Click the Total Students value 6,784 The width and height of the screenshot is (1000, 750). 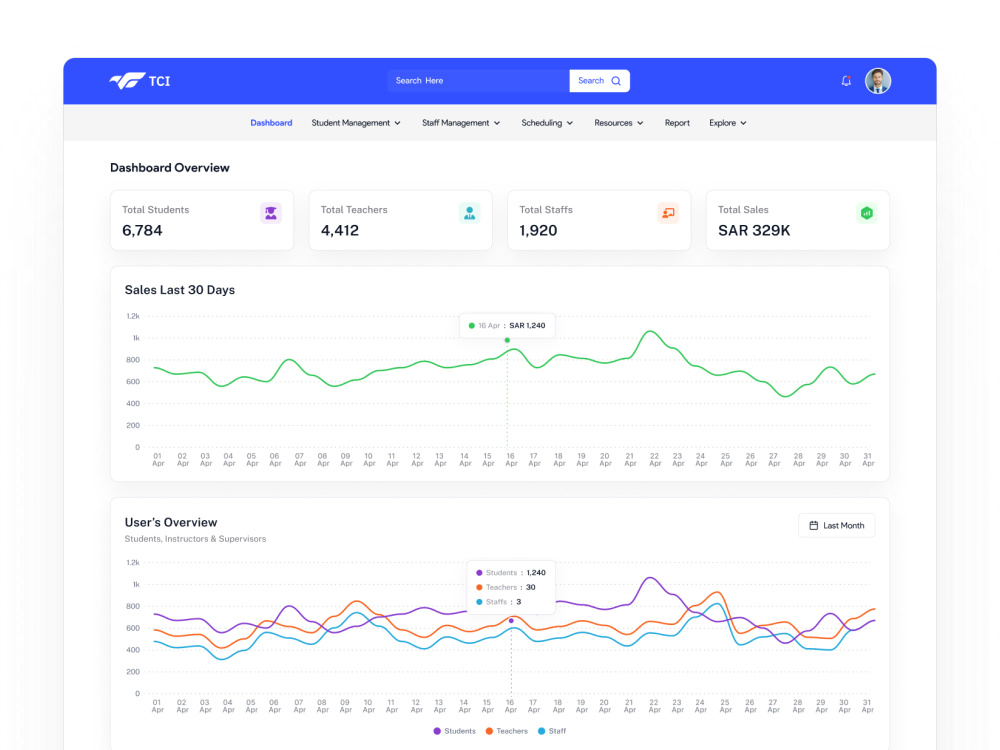142,231
